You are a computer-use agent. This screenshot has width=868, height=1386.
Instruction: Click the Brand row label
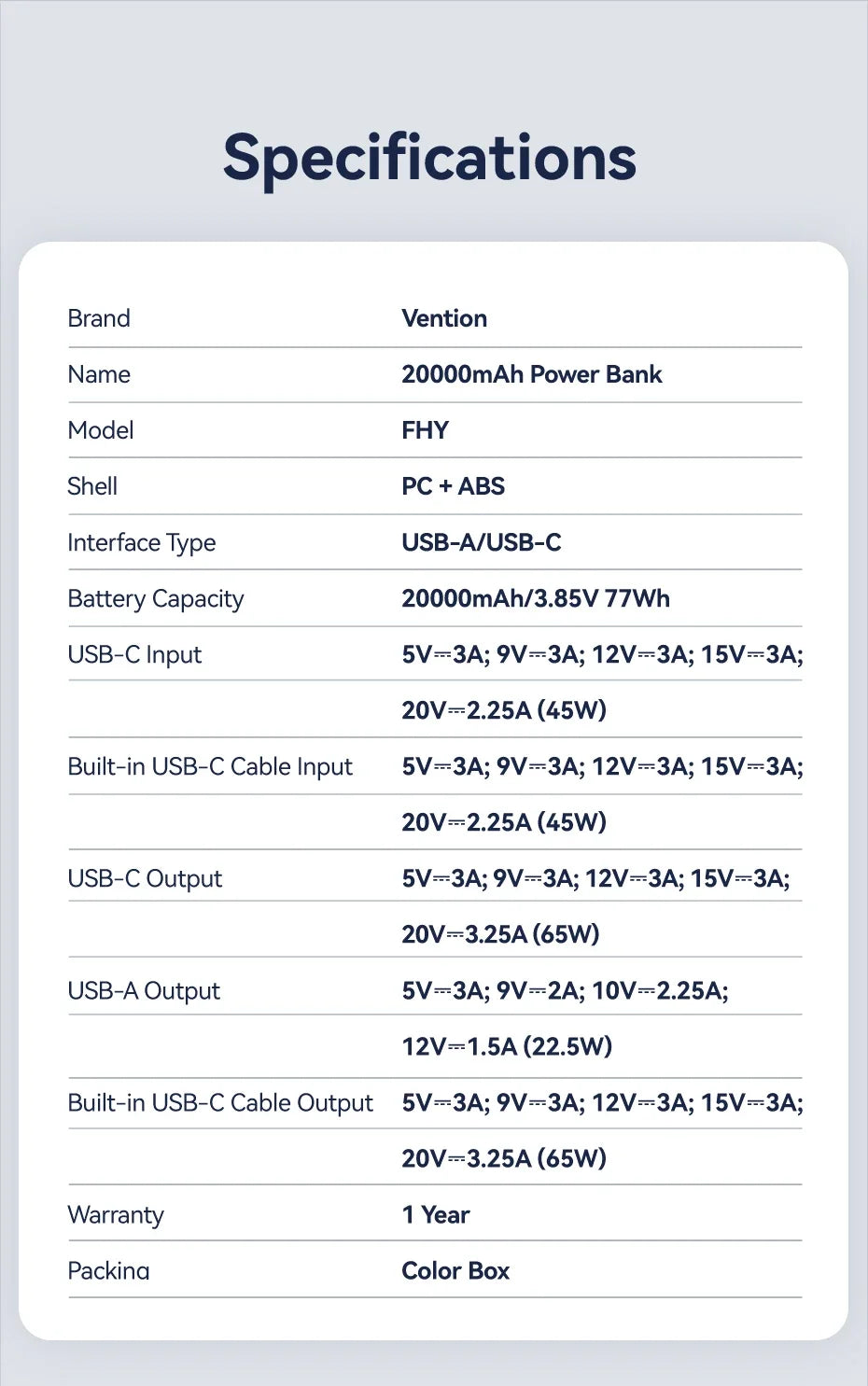tap(99, 318)
